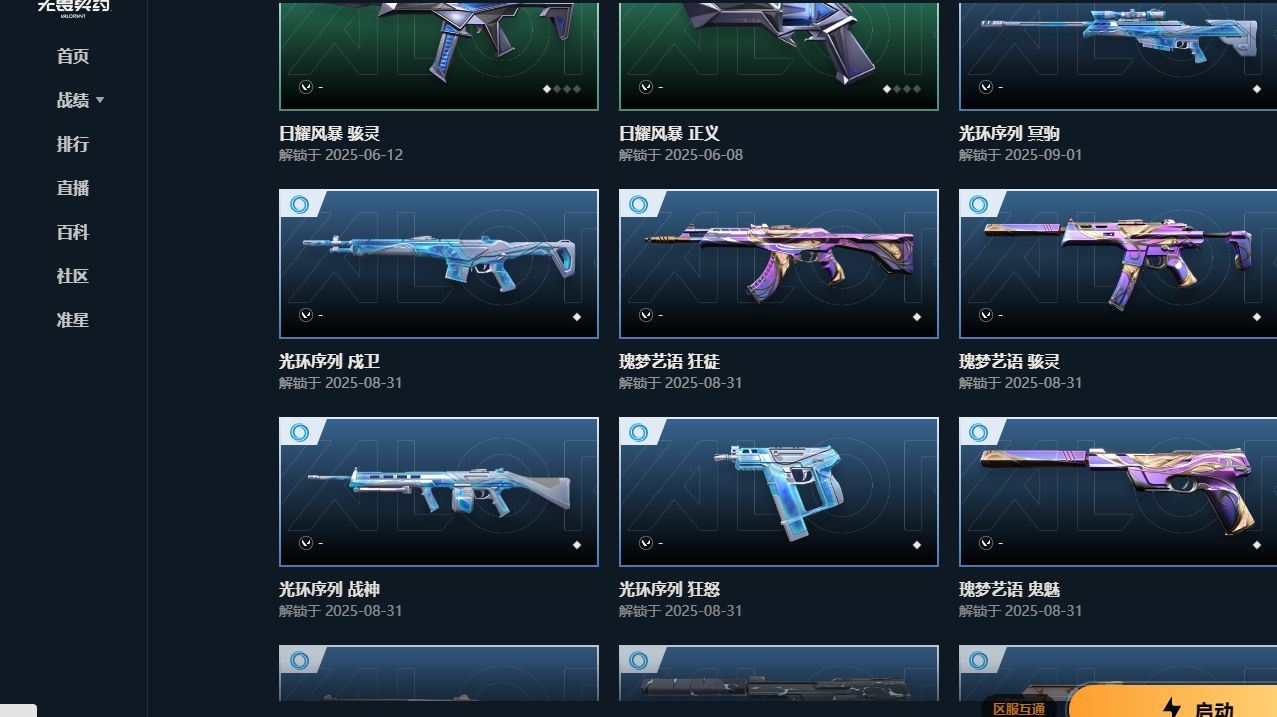This screenshot has height=717, width=1277.
Task: Select first level diamond on 日耀风暴 骇灵 card
Action: click(x=547, y=89)
